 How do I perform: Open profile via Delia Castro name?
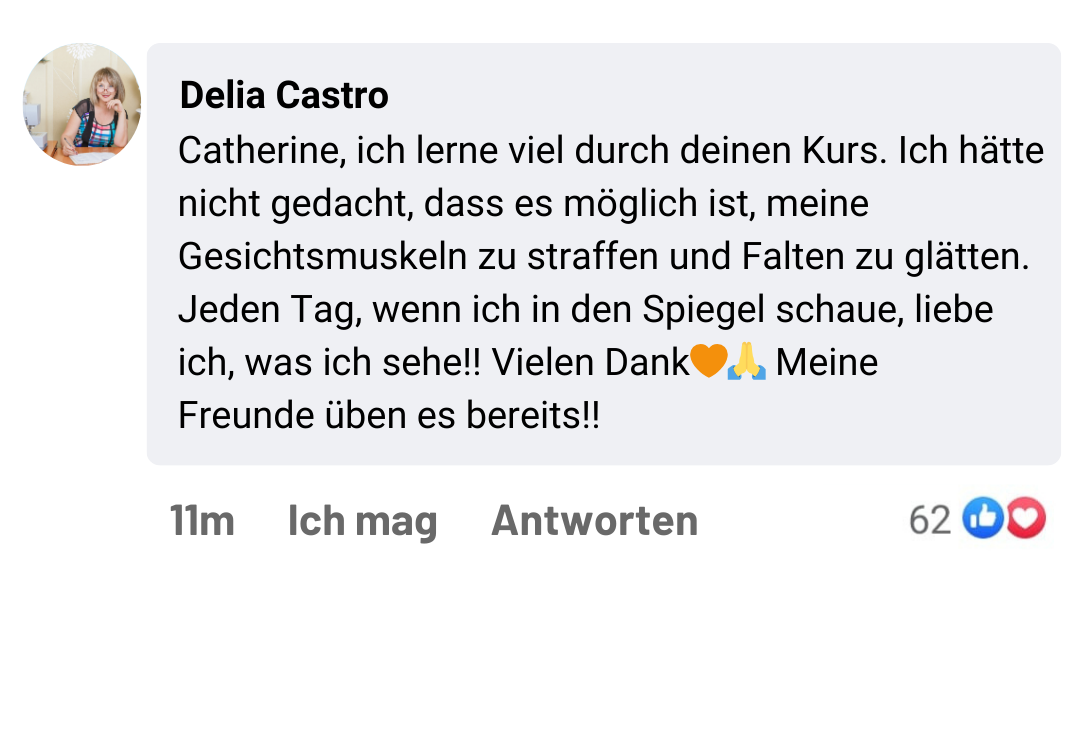coord(284,96)
